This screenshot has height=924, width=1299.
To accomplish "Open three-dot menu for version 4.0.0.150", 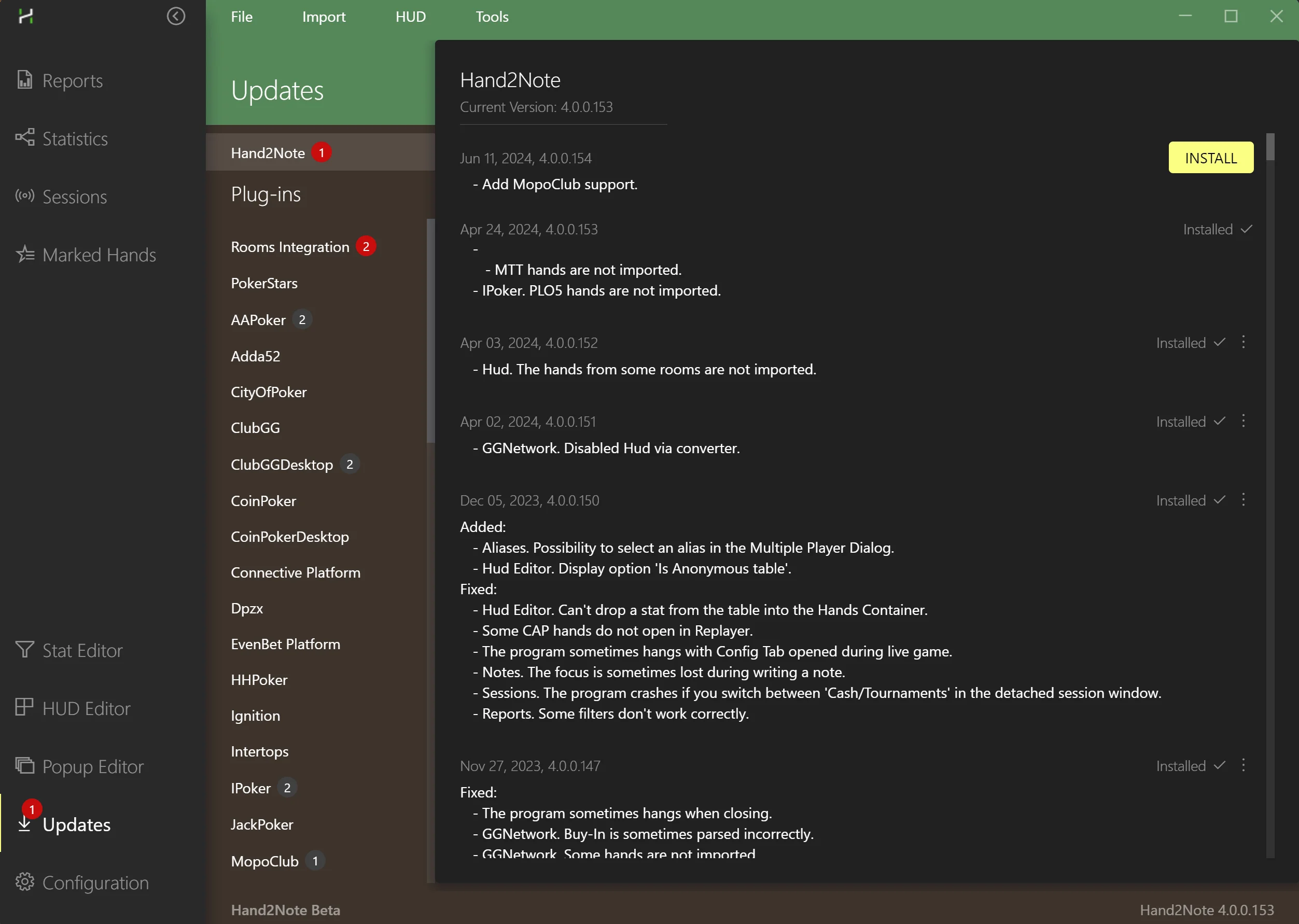I will (1243, 499).
